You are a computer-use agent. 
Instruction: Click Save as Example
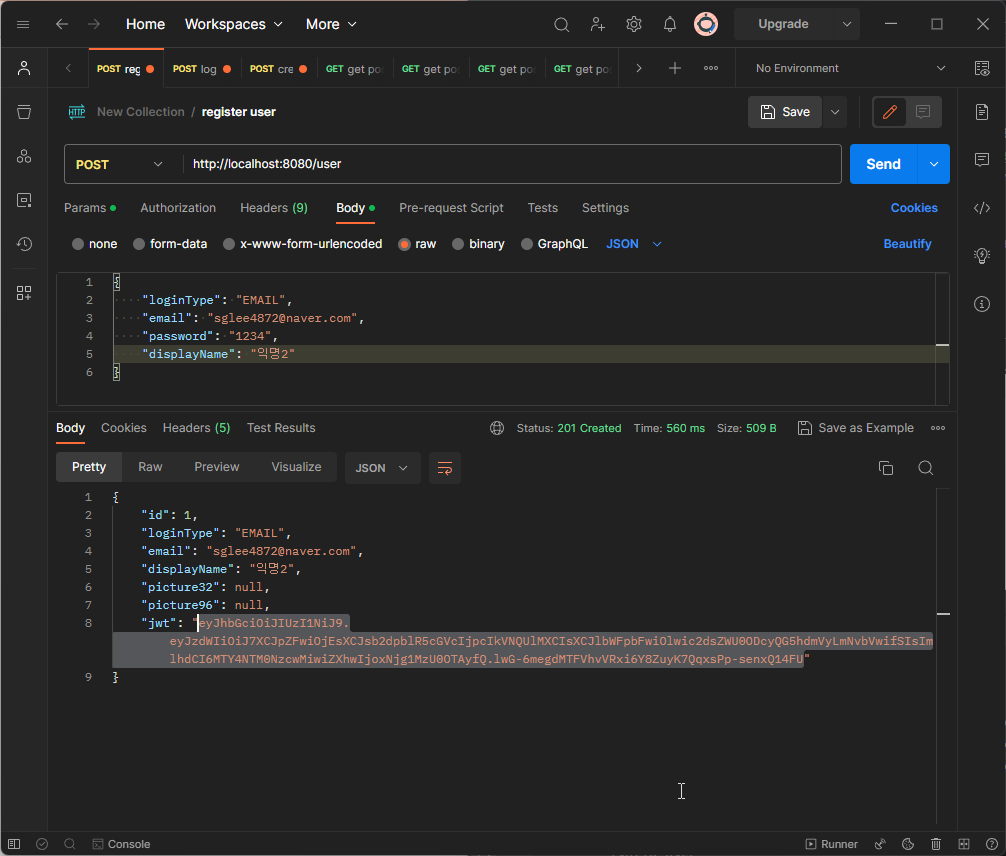856,428
